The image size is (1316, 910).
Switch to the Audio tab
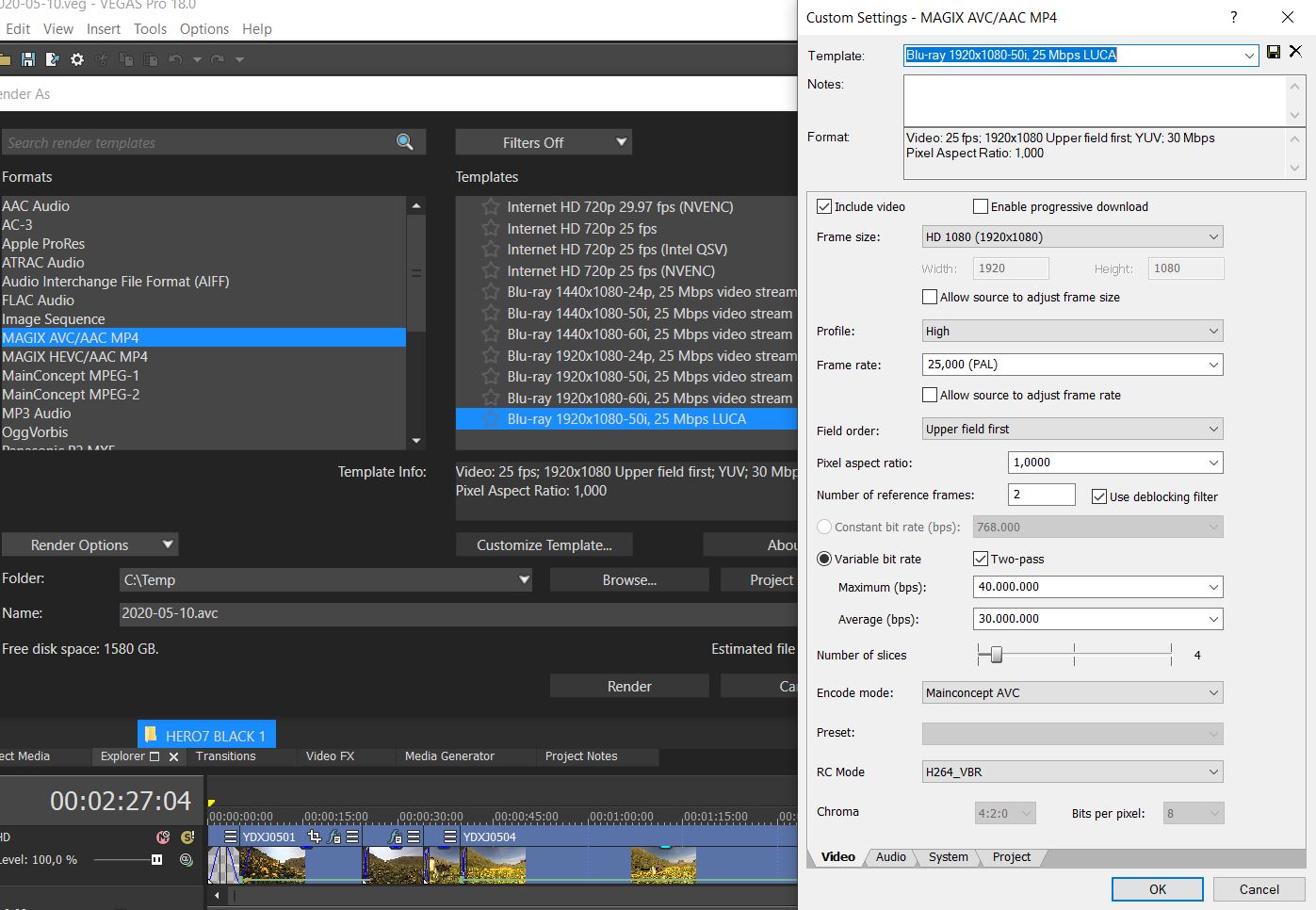coord(890,857)
